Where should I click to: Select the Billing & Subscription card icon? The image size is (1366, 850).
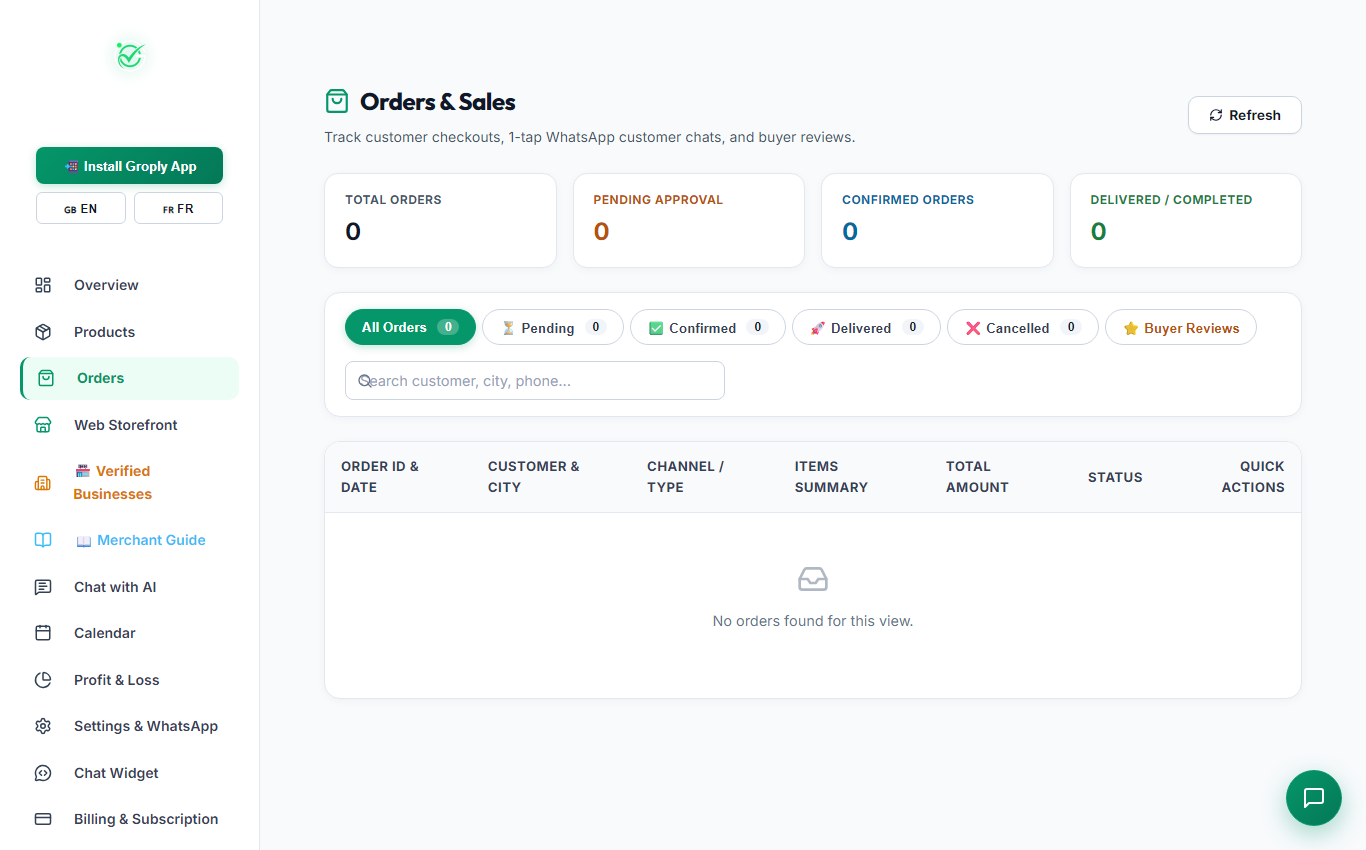click(43, 819)
